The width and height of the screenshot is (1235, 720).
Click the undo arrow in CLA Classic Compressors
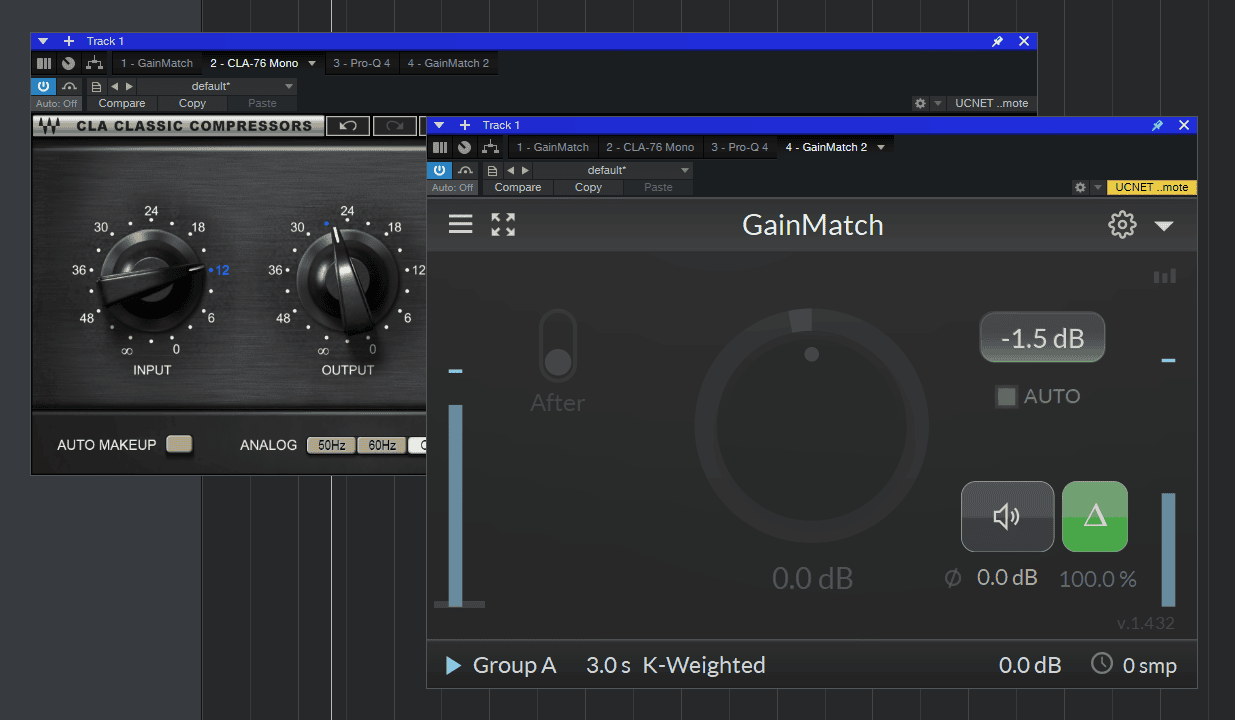tap(348, 126)
